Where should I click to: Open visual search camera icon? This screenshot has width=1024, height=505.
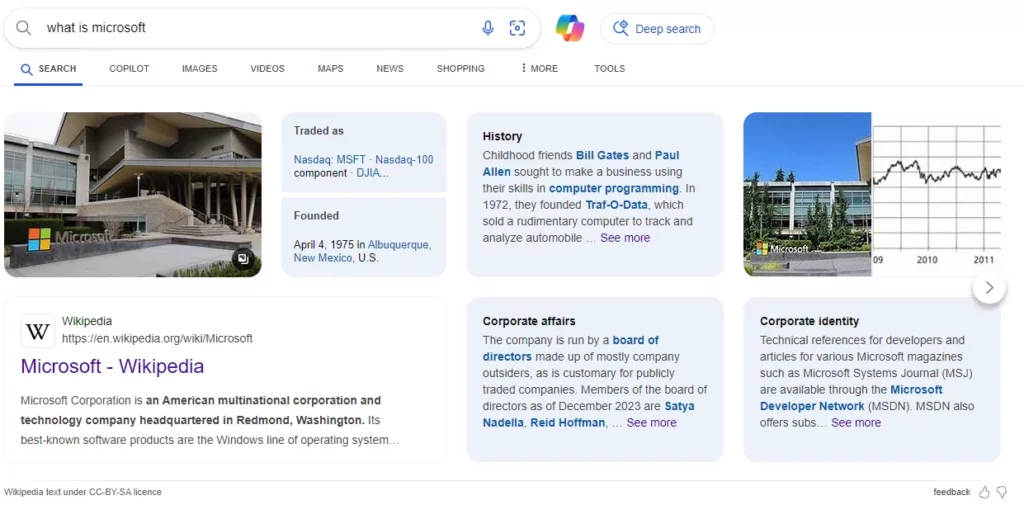pyautogui.click(x=517, y=28)
